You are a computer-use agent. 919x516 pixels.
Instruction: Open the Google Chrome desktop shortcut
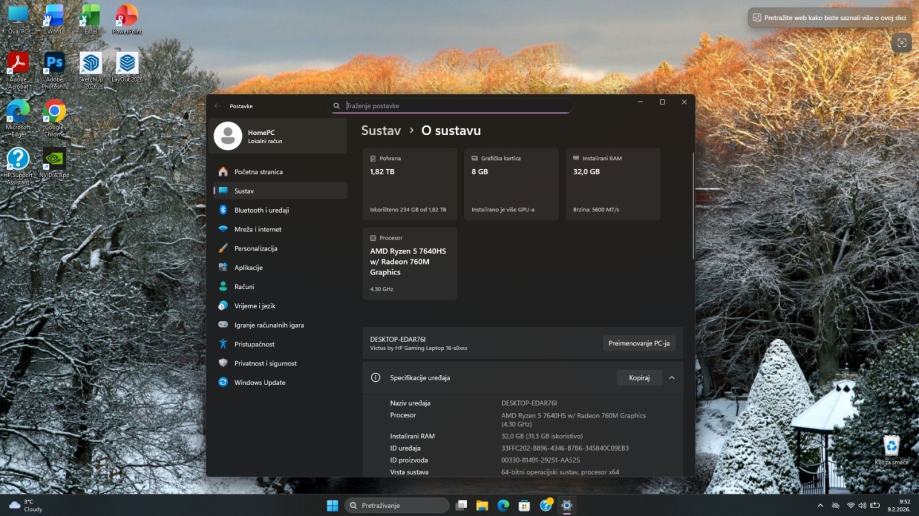[54, 116]
